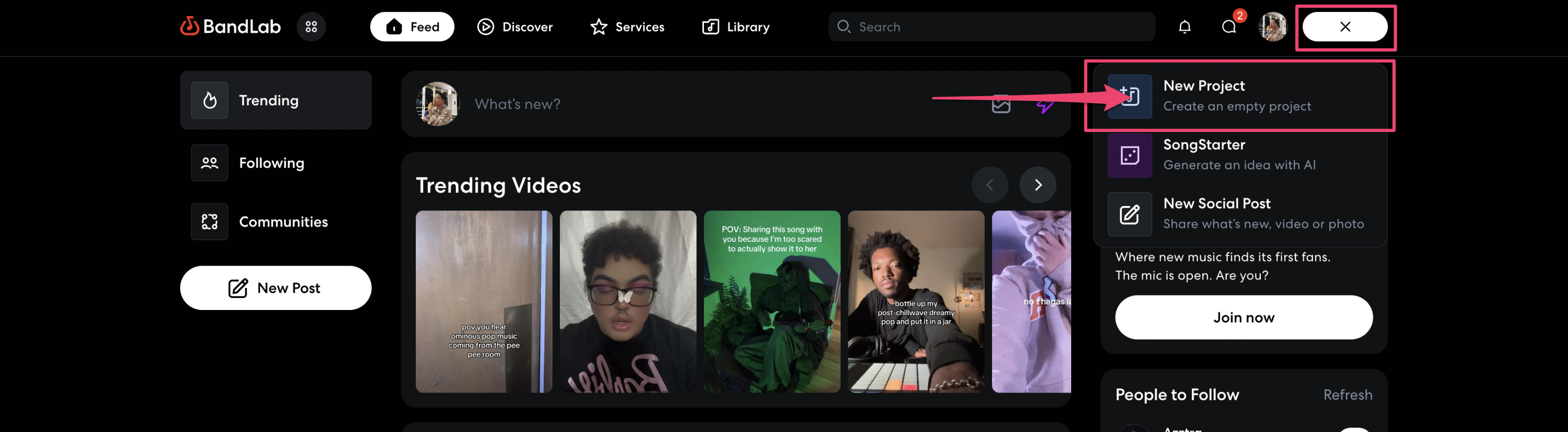Click the BandLab logo

tap(230, 27)
